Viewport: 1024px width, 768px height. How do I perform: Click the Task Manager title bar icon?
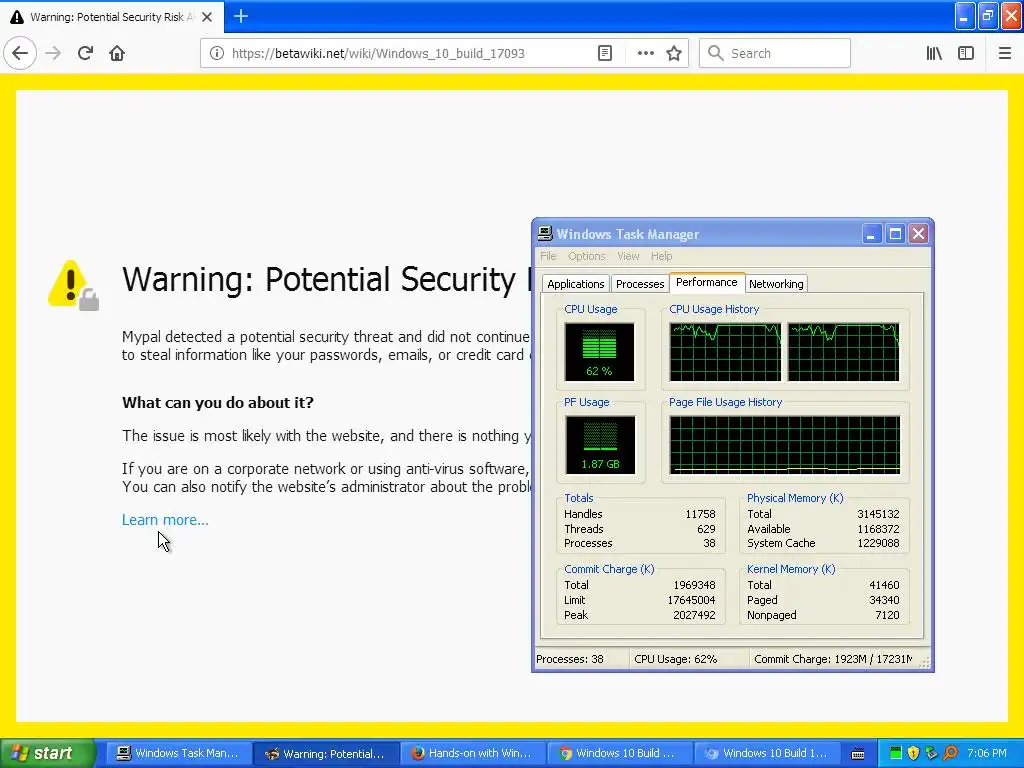coord(545,234)
